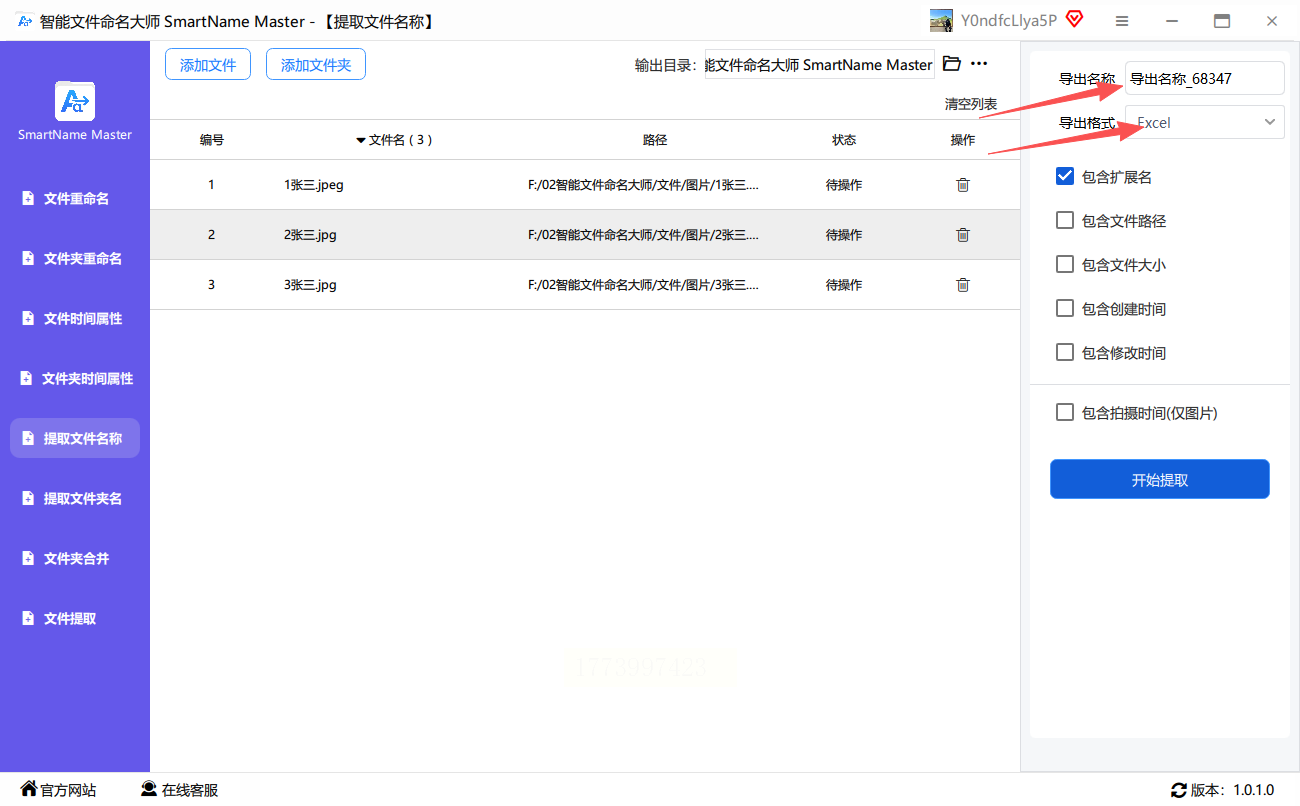Enable the 包含文件路径 checkbox

point(1065,221)
